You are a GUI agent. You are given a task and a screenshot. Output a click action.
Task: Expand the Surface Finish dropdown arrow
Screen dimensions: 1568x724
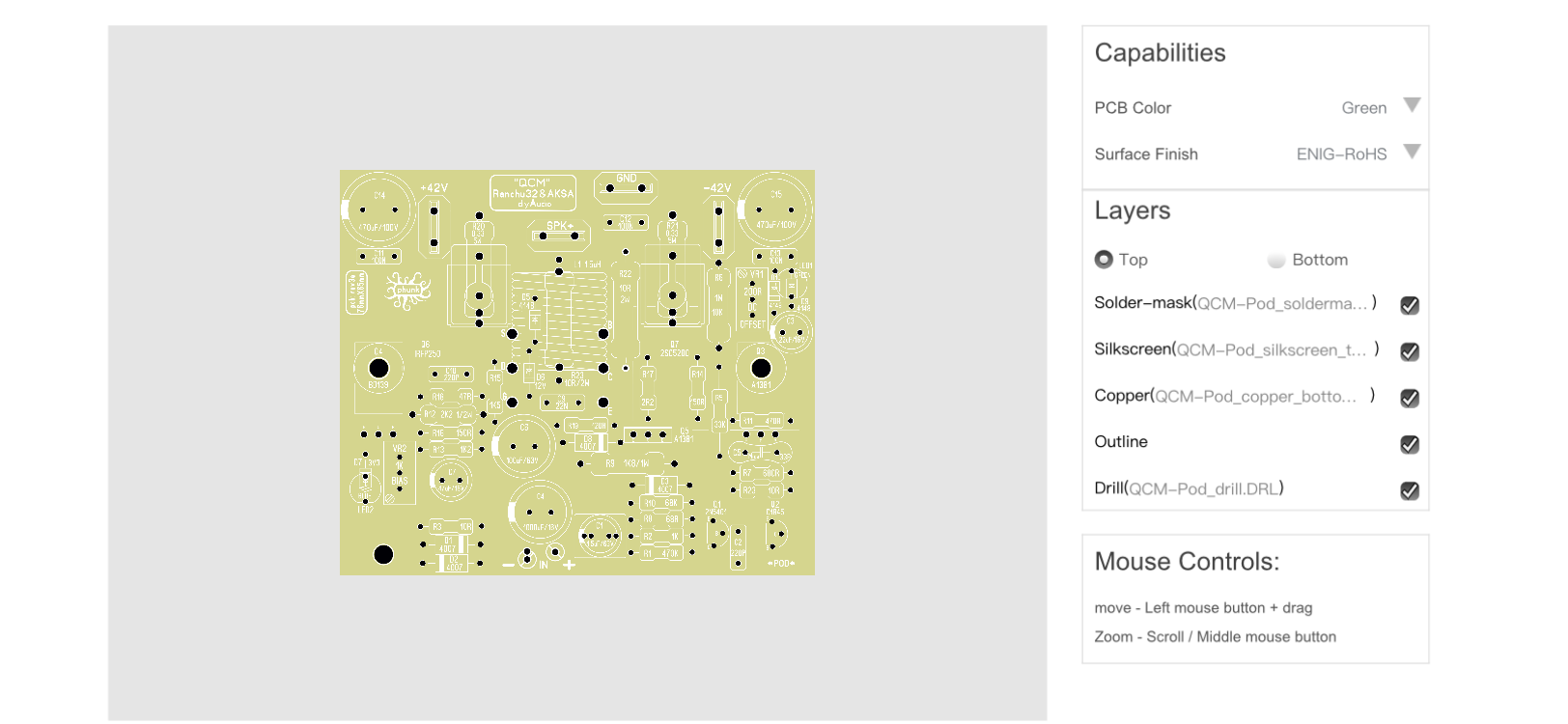tap(1412, 152)
